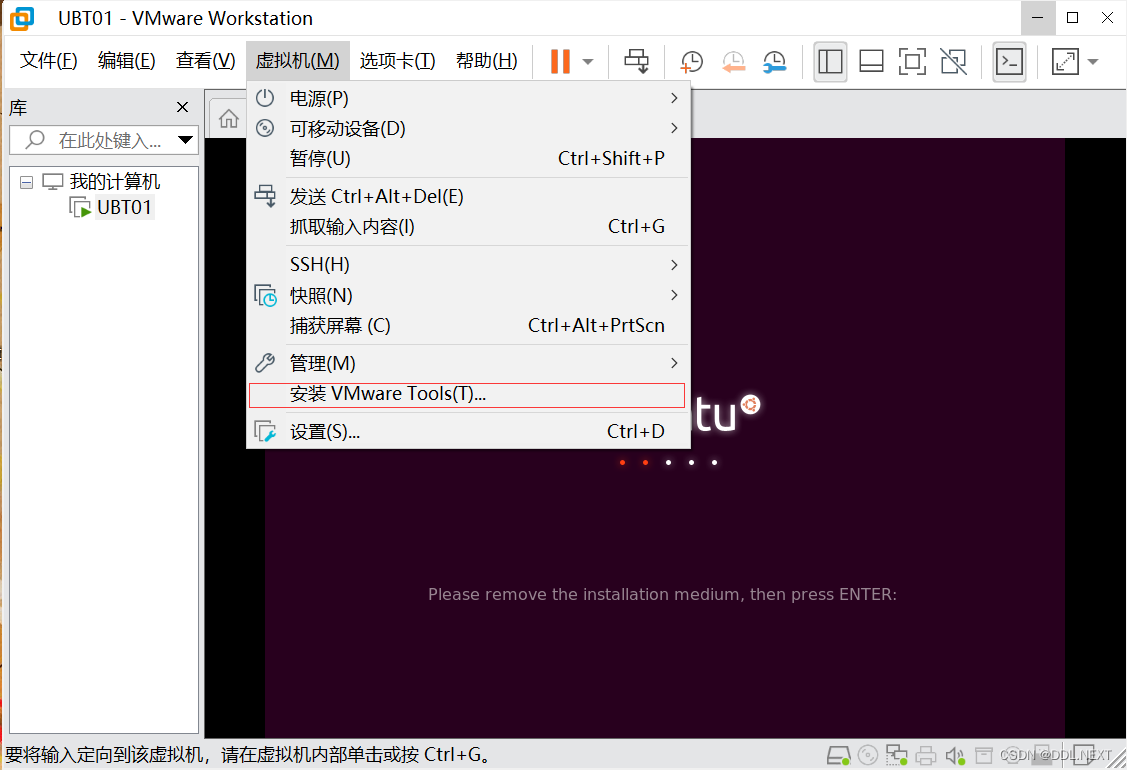Viewport: 1127px width, 770px height.
Task: Toggle the console view toolbar icon
Action: (1009, 61)
